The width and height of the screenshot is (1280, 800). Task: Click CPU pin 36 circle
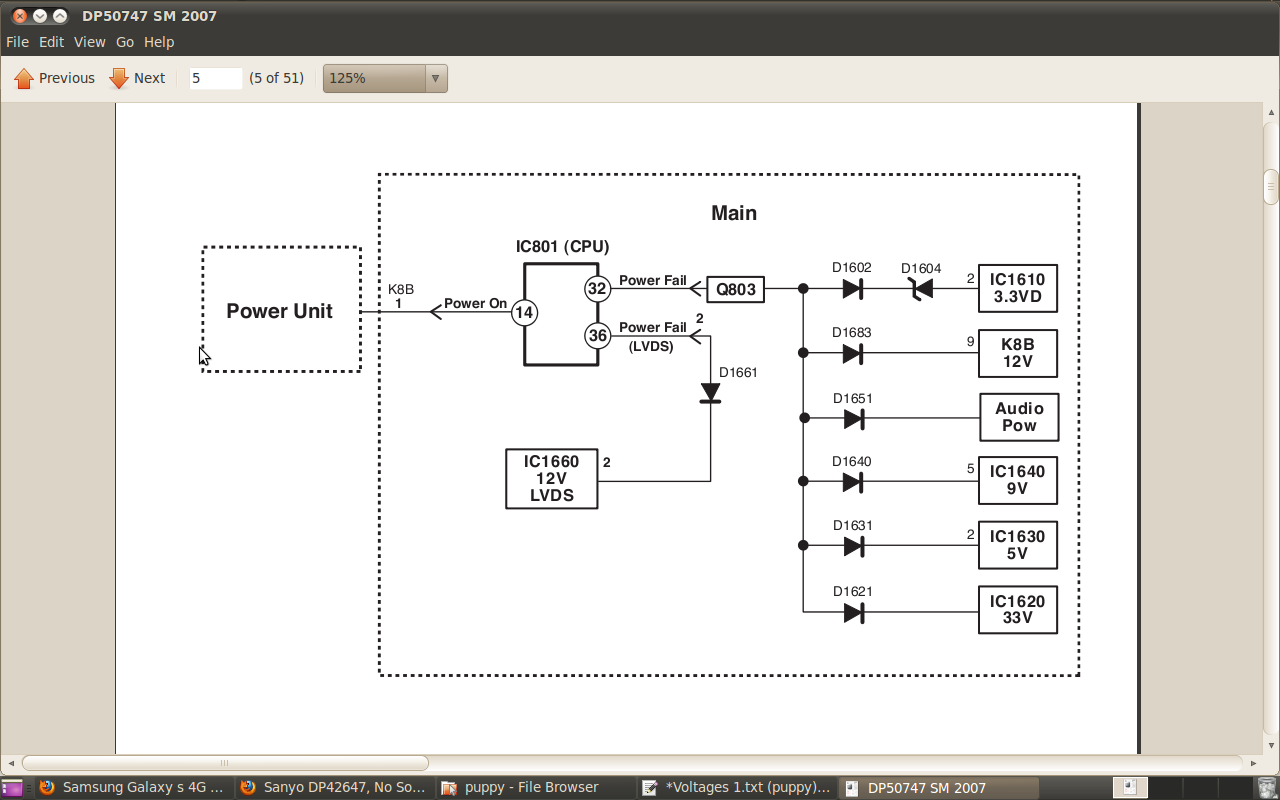(597, 335)
